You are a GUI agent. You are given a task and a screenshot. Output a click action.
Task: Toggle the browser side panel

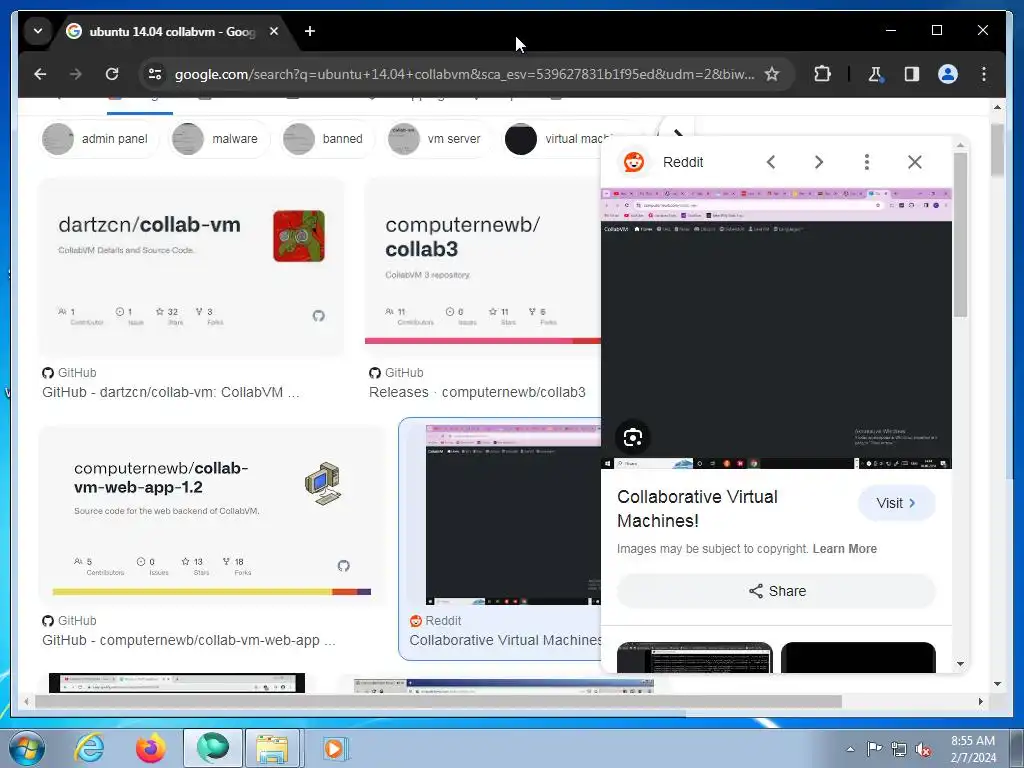[x=912, y=74]
